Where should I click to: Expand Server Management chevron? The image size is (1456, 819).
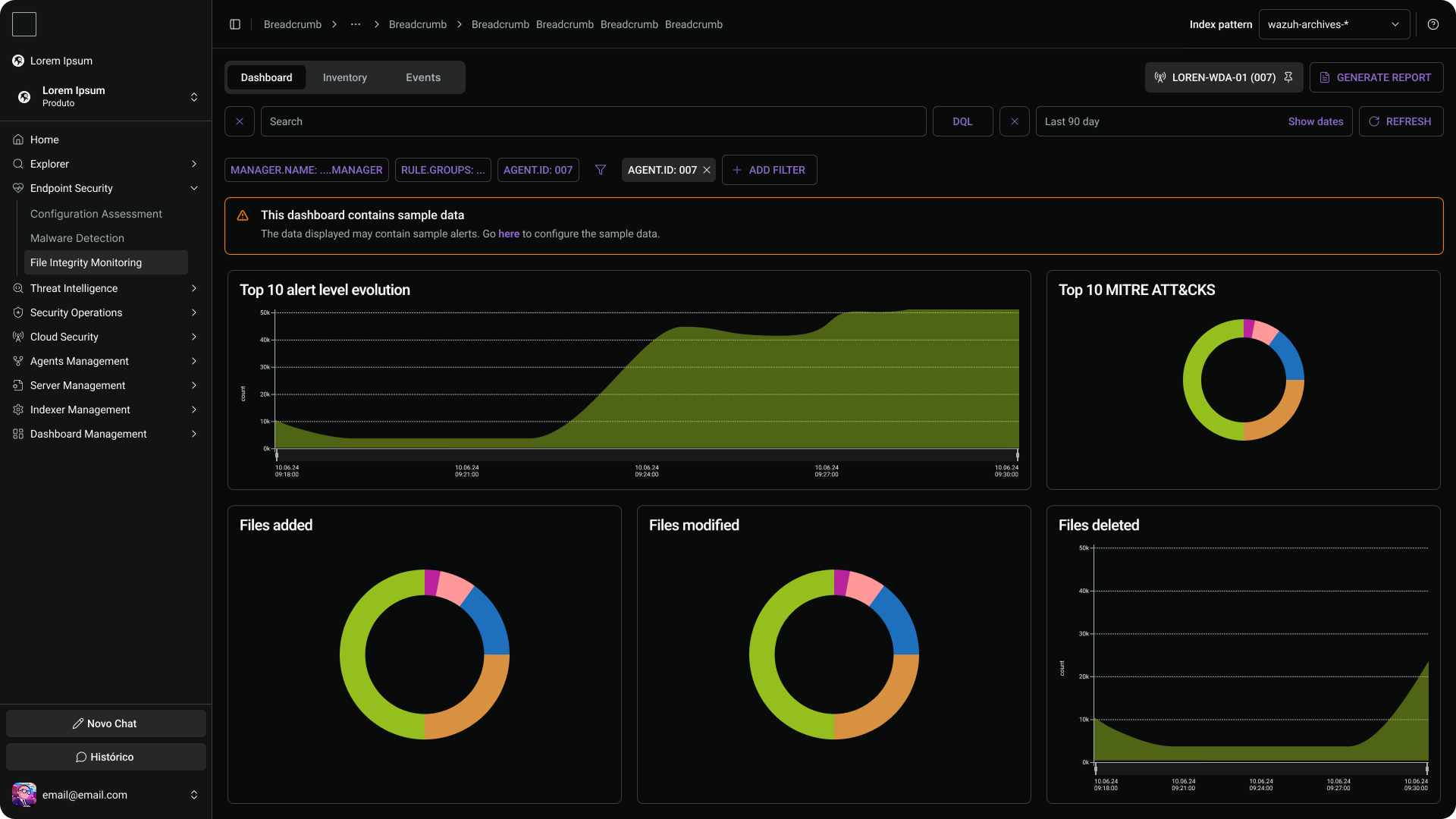(194, 385)
